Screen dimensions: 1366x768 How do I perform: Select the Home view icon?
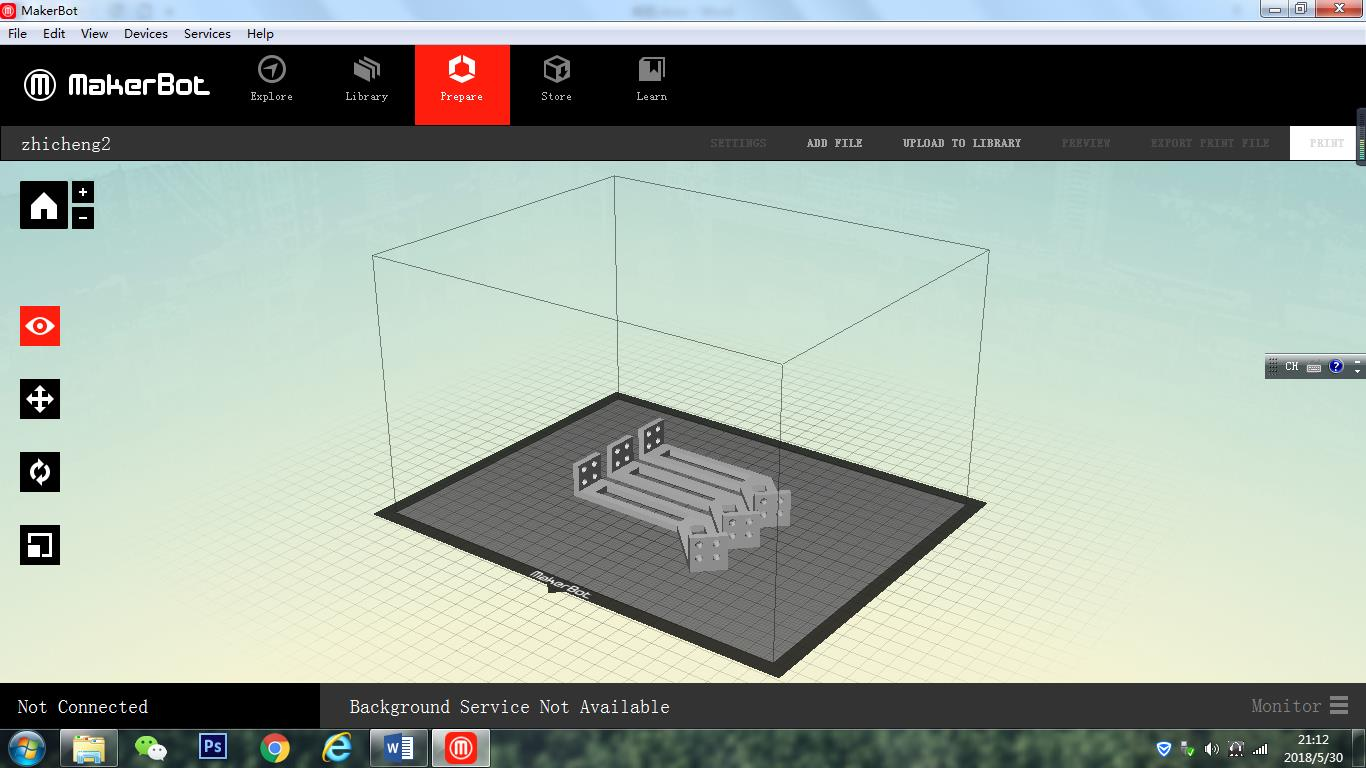click(41, 205)
